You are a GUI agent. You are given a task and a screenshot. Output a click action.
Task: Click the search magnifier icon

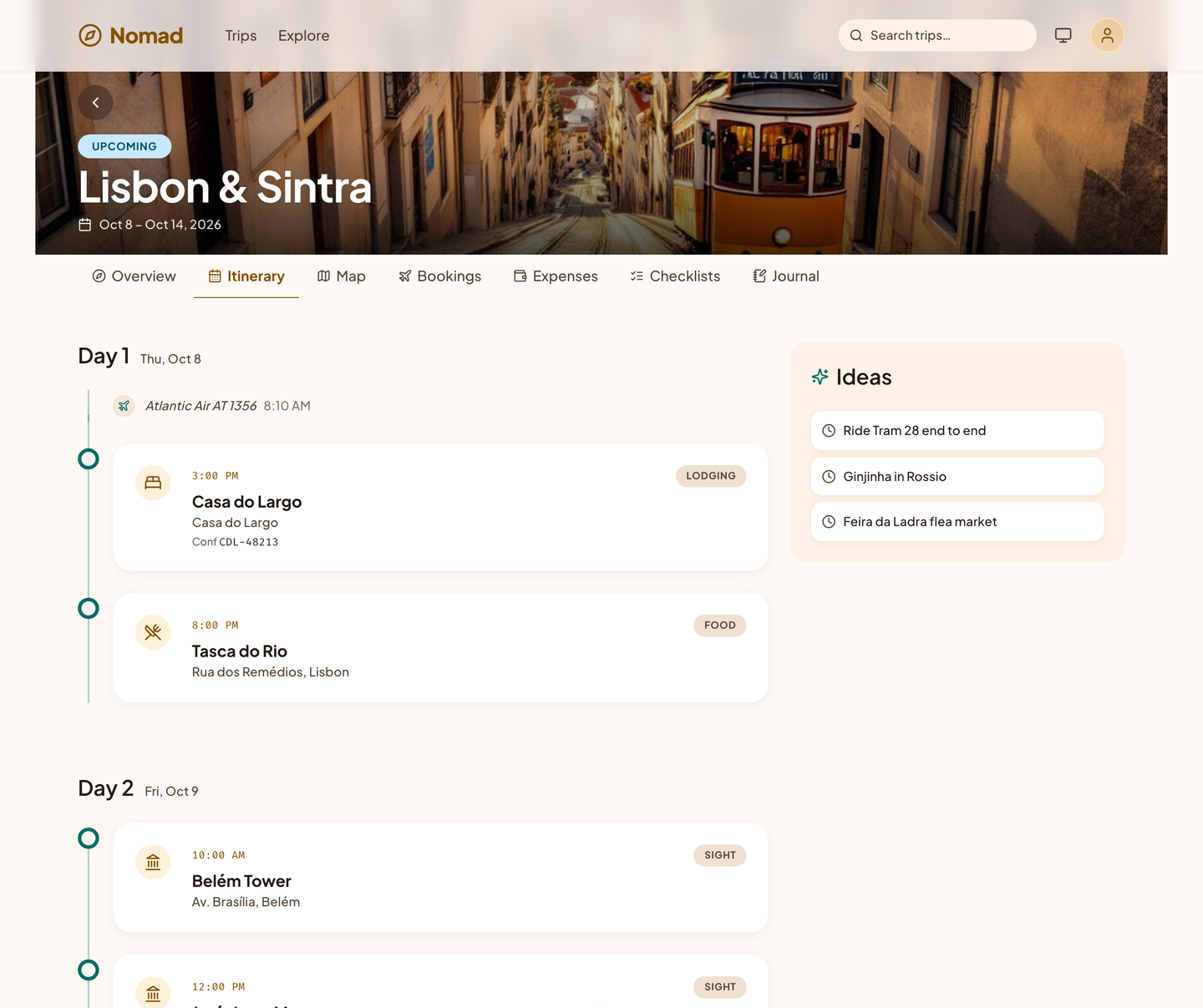coord(856,36)
